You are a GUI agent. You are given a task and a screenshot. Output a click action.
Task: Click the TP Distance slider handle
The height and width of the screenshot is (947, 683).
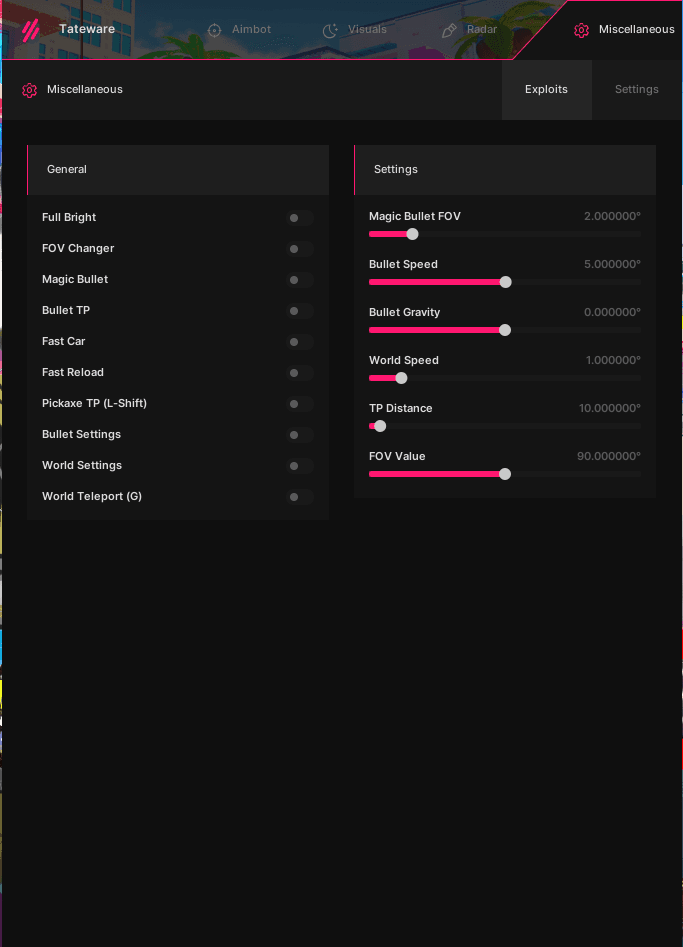pos(380,426)
